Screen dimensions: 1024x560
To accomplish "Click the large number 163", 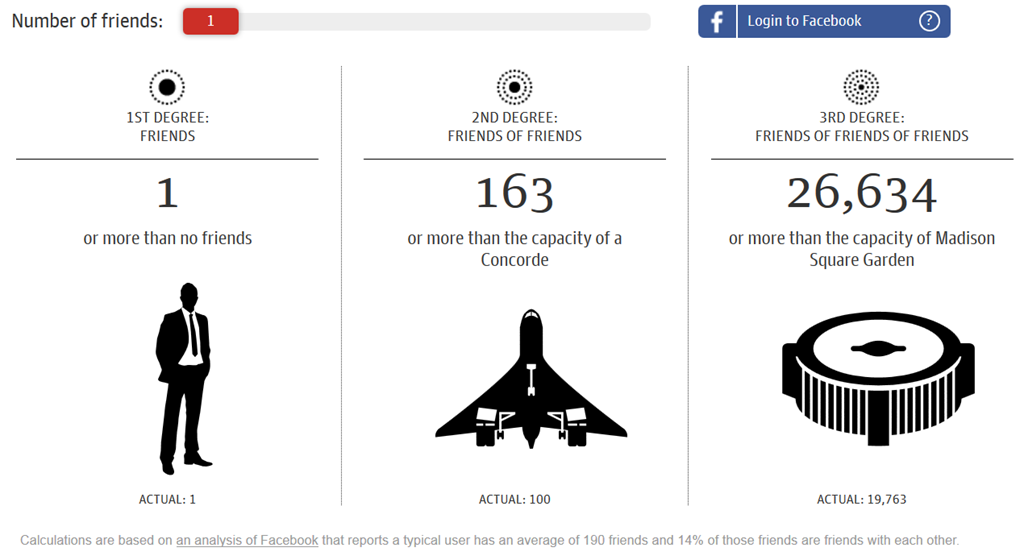I will 514,193.
